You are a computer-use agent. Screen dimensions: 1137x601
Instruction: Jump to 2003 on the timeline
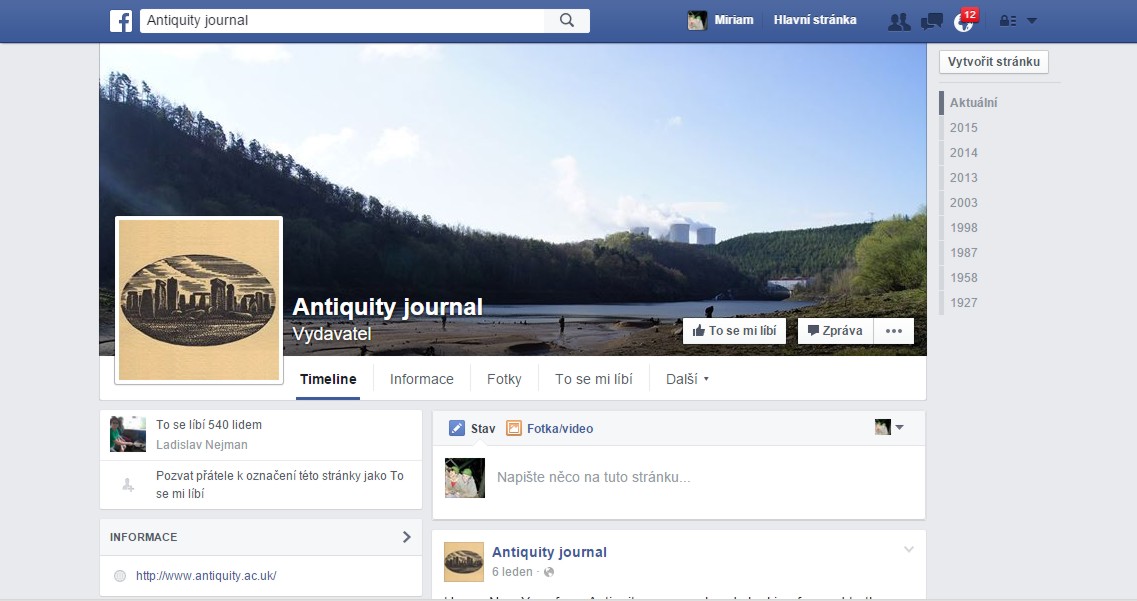[x=964, y=203]
